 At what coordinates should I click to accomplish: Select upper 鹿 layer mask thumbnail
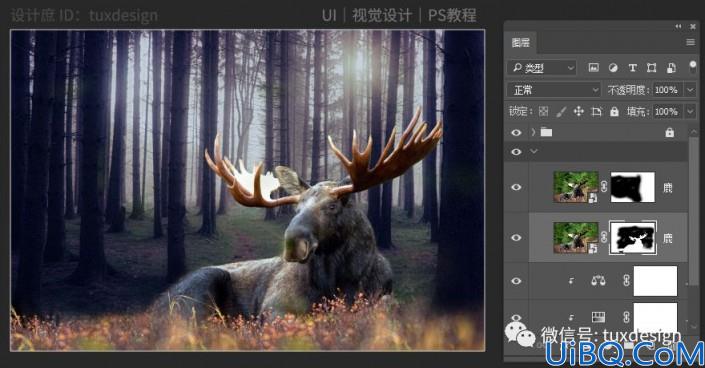(632, 187)
